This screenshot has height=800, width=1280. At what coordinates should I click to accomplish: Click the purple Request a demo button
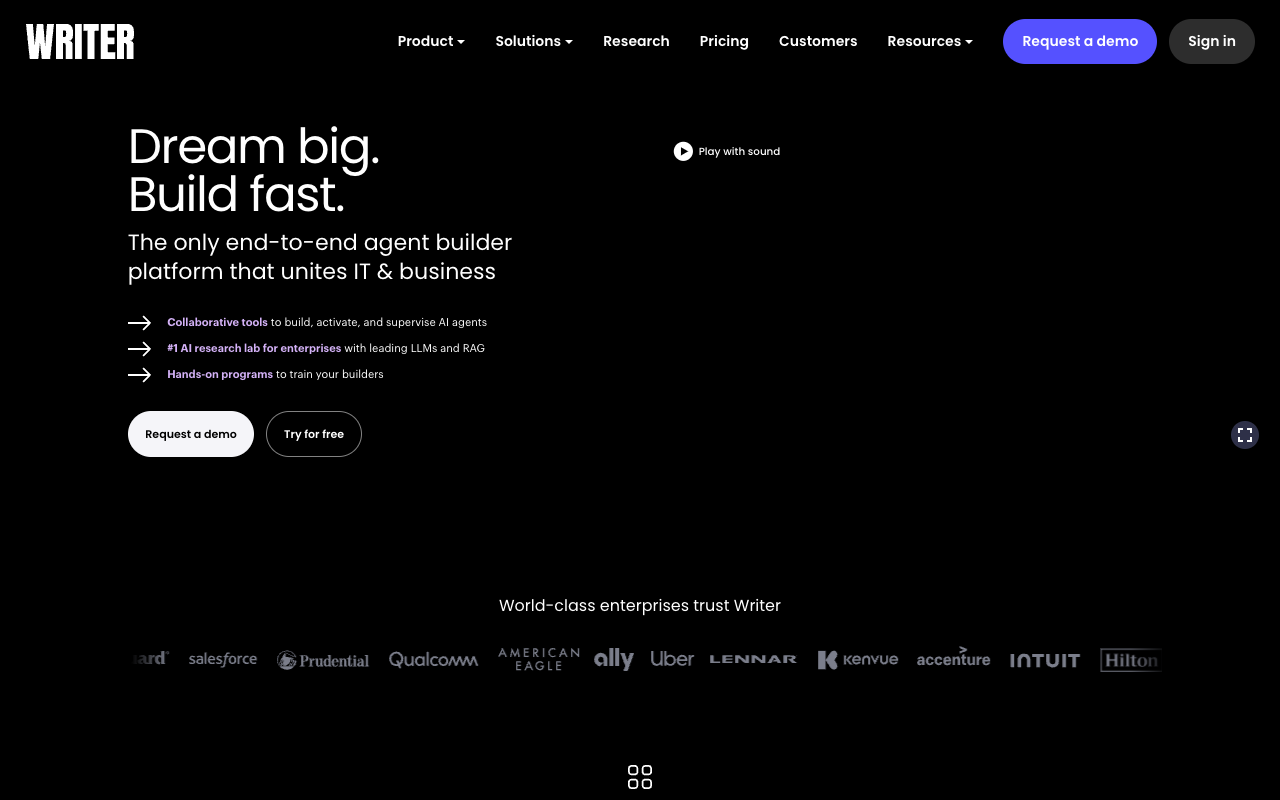[x=1080, y=41]
